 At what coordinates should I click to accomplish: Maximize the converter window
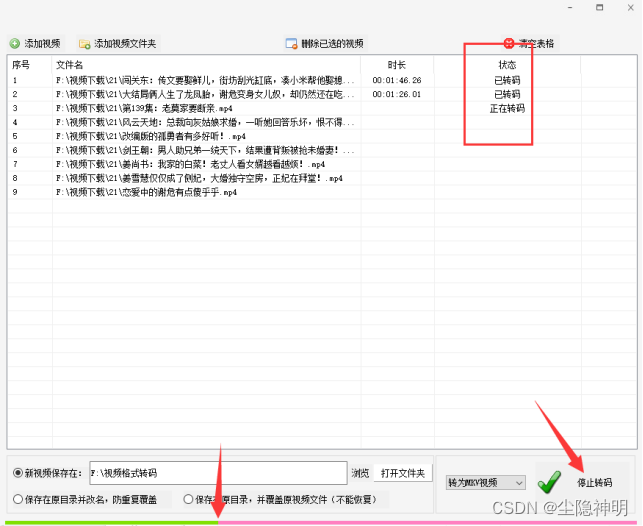pos(600,7)
